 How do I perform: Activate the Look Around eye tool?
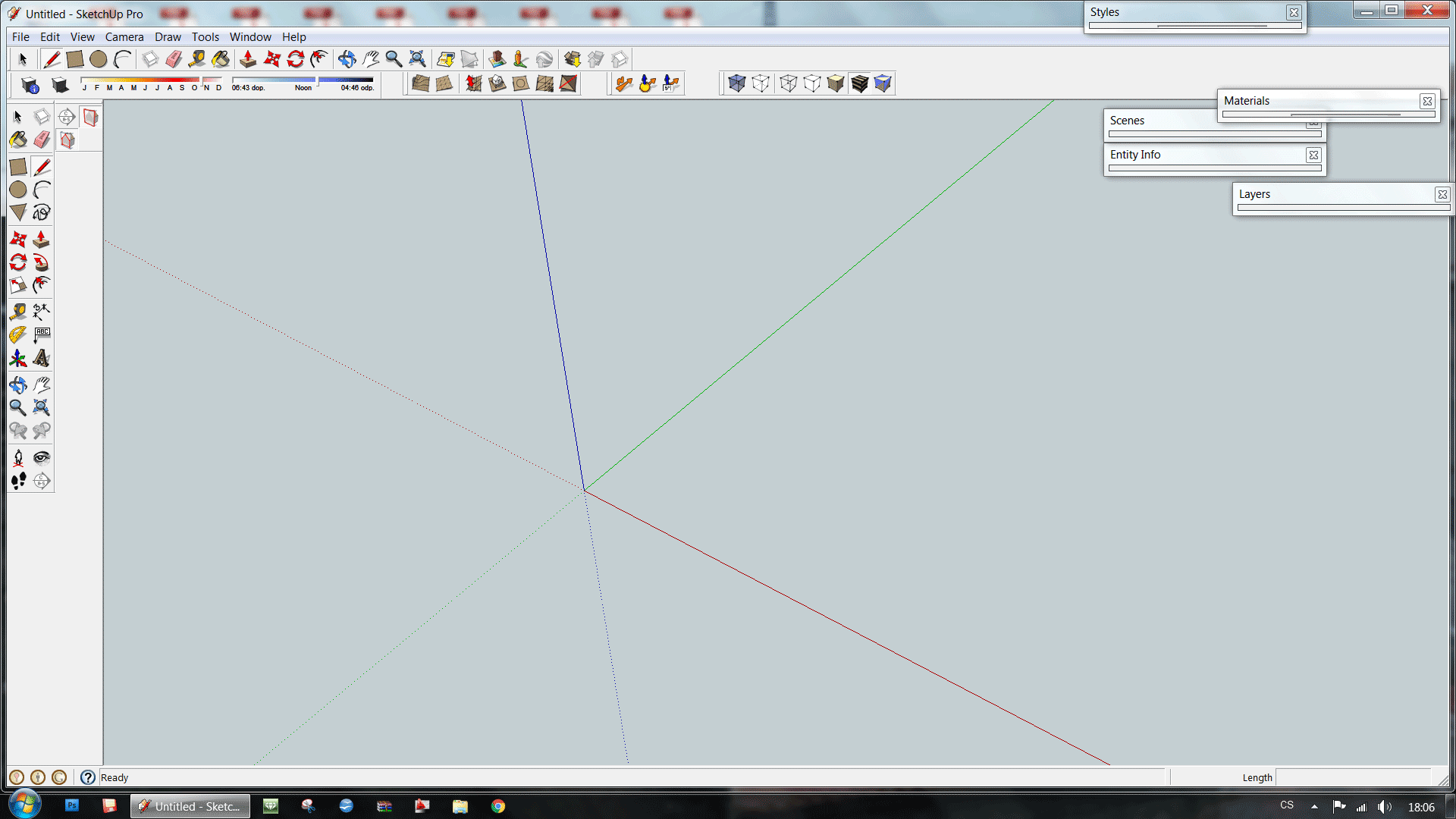[x=42, y=457]
